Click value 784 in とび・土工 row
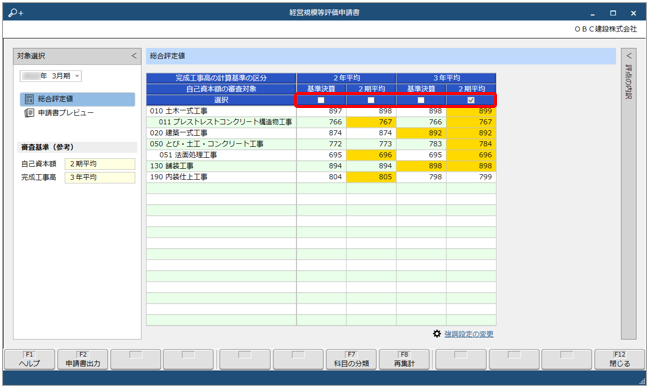 click(x=471, y=144)
